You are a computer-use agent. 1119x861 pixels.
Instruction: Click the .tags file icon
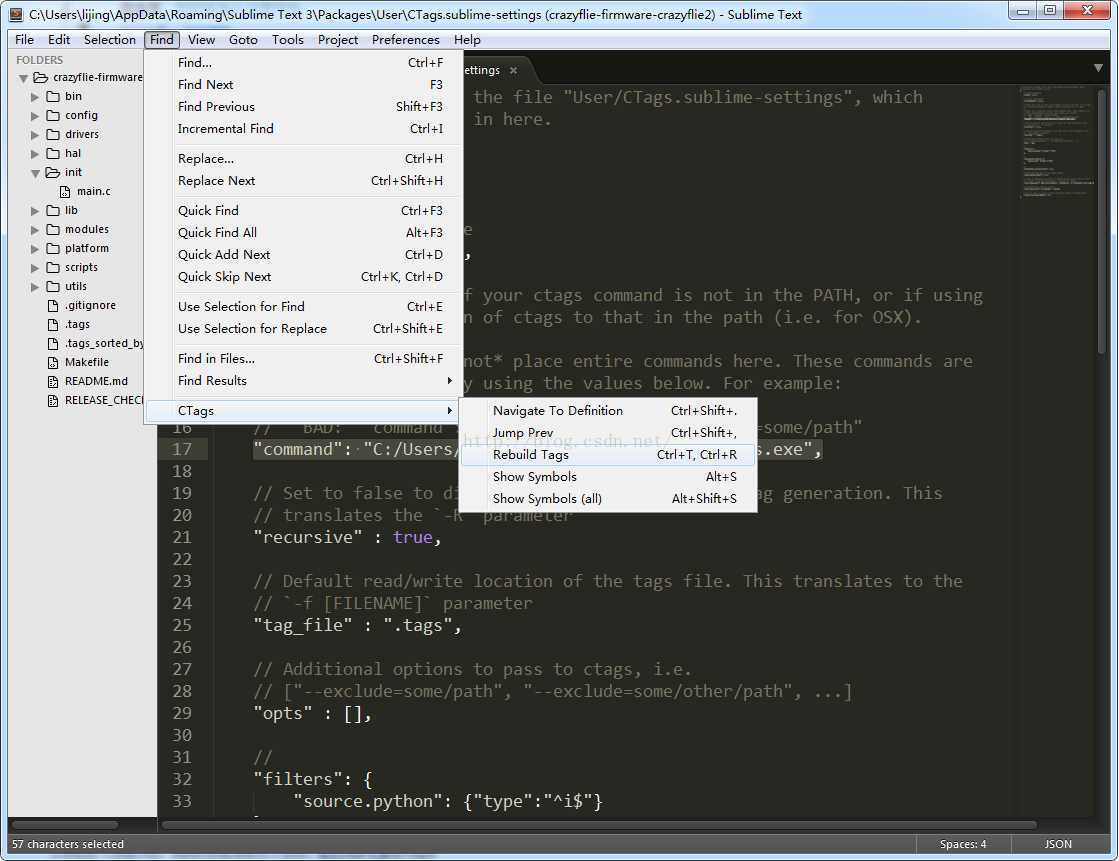(x=53, y=324)
